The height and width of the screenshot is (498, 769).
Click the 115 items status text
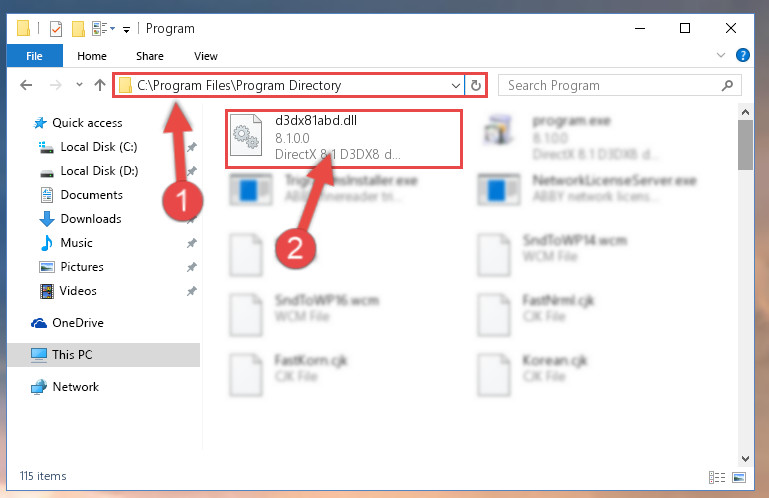pyautogui.click(x=43, y=476)
